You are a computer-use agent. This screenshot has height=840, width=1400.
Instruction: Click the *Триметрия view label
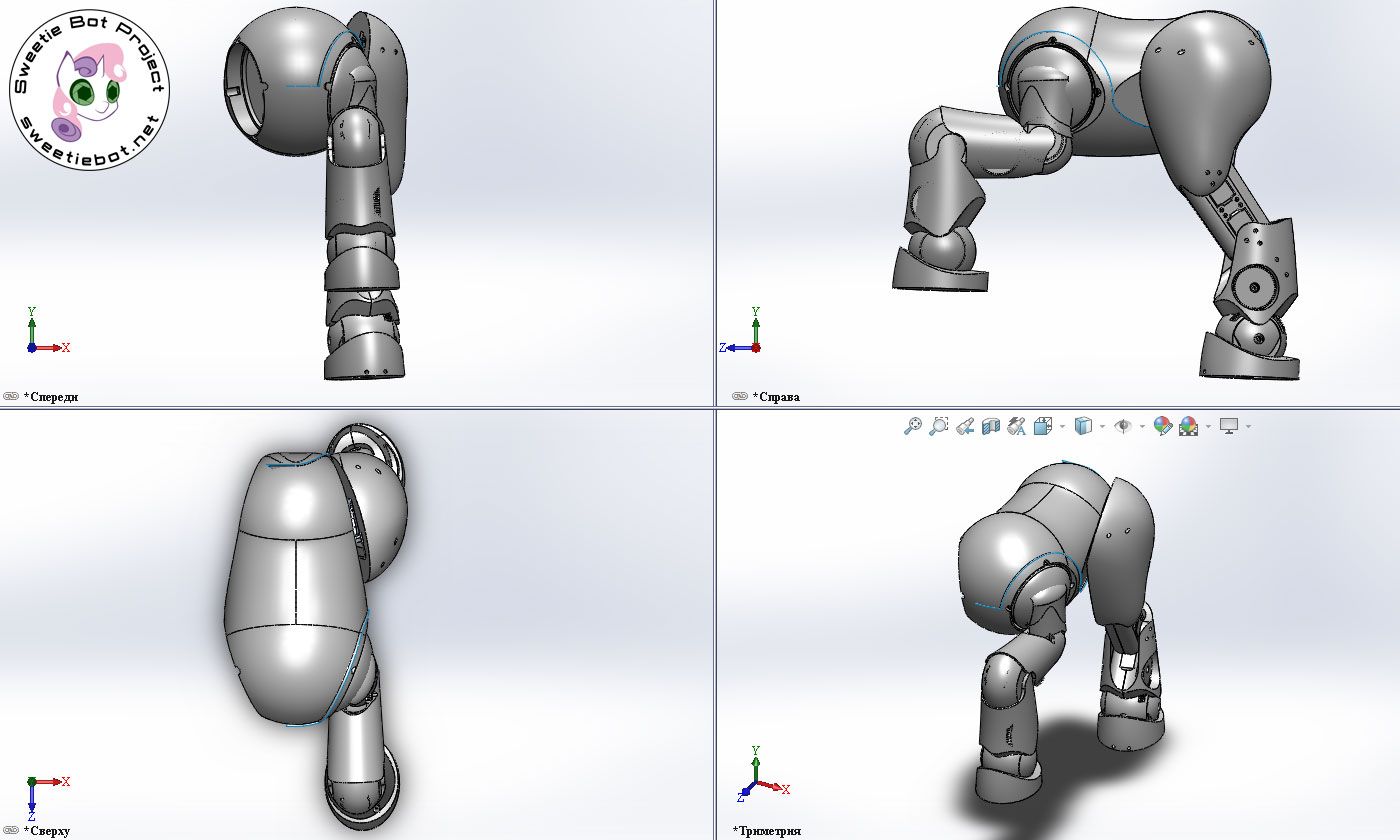767,831
